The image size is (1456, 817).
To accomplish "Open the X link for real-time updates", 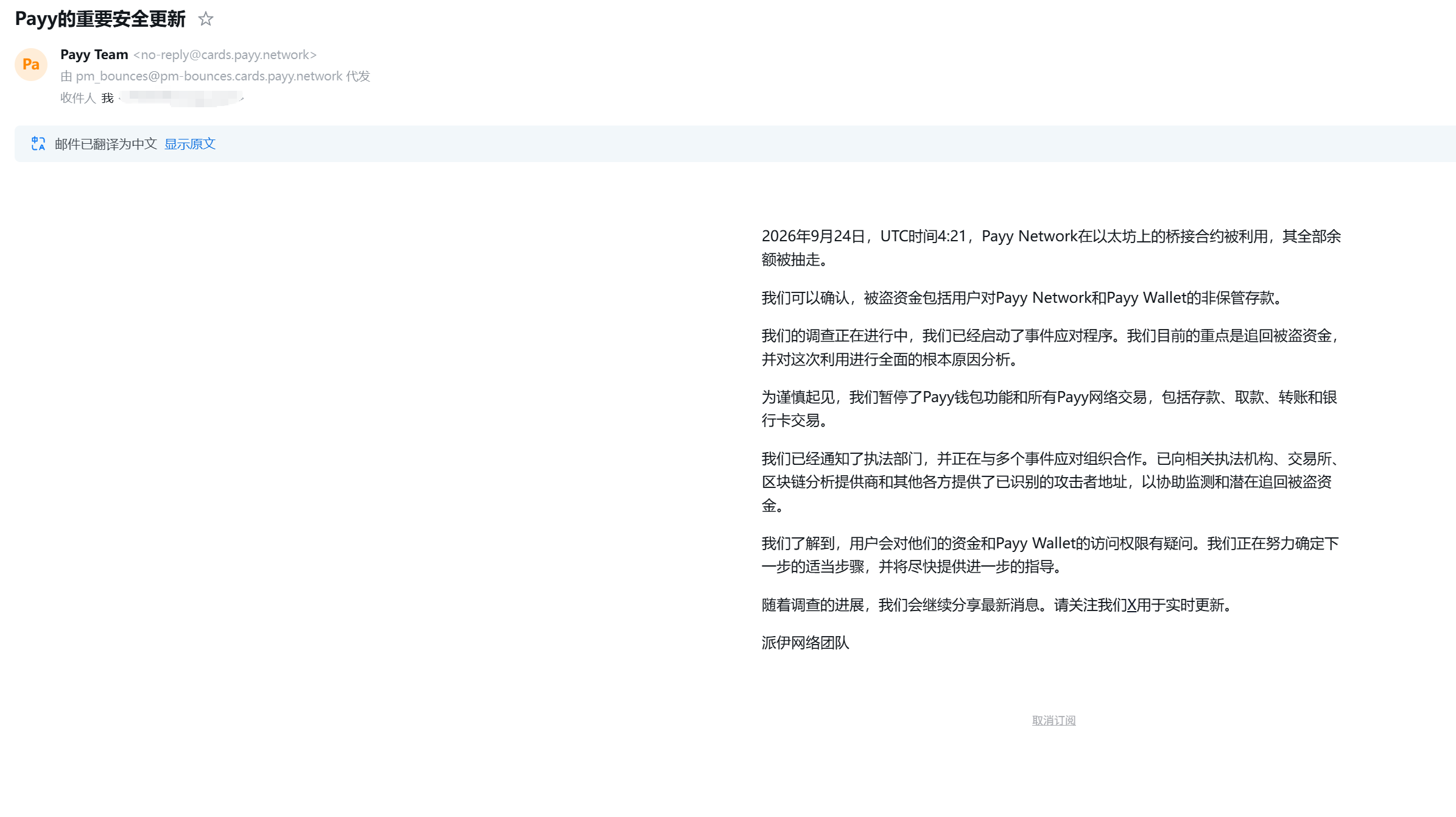I will [x=1131, y=605].
